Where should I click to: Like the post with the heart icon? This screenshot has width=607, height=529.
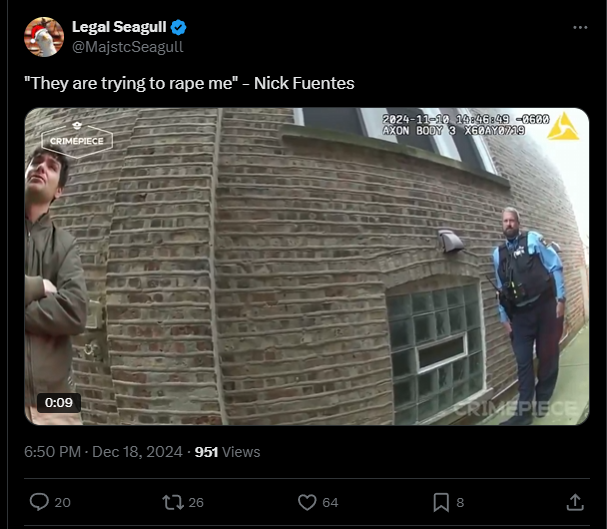click(x=307, y=502)
